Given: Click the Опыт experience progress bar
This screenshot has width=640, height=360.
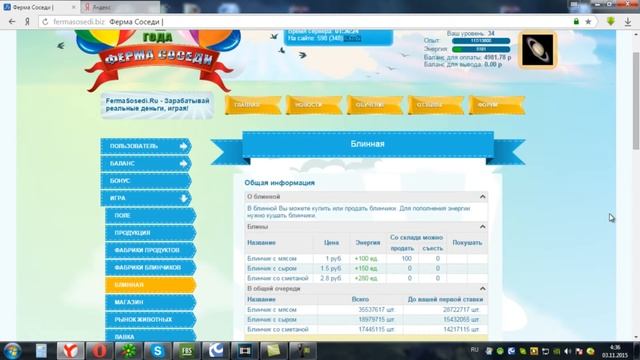Looking at the screenshot, I should [x=481, y=41].
